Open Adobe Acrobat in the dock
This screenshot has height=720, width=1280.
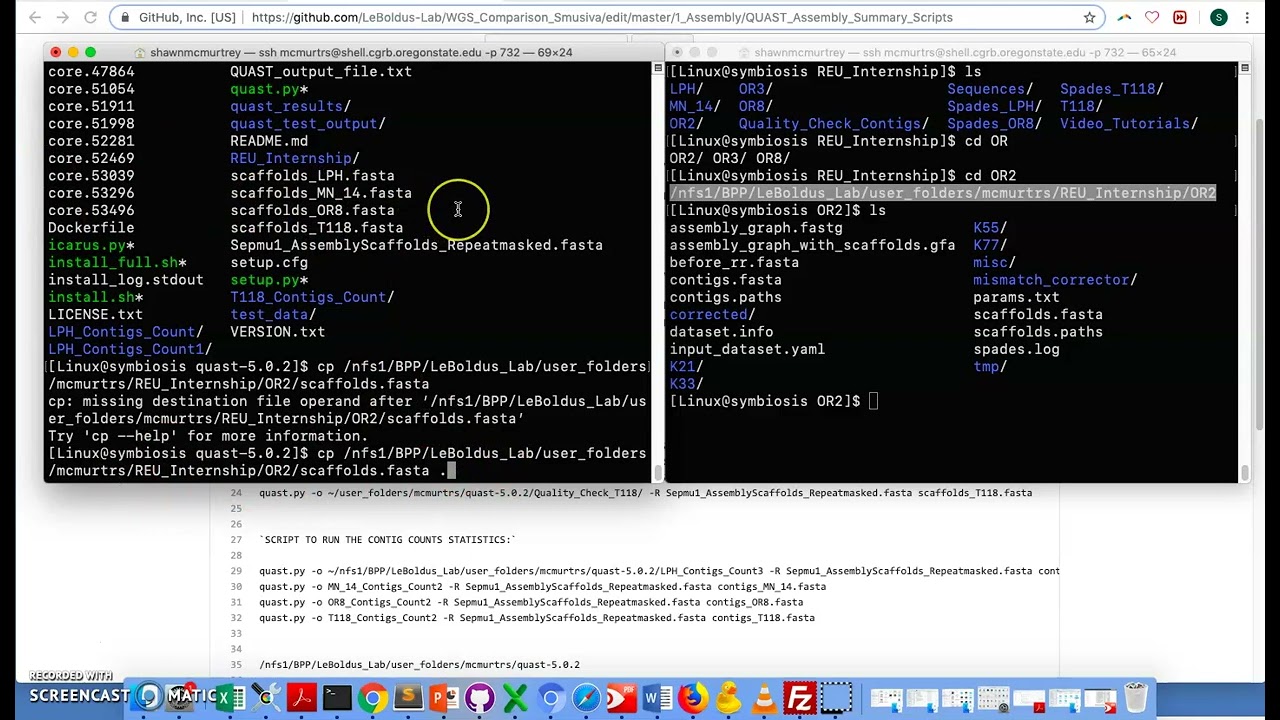(301, 697)
